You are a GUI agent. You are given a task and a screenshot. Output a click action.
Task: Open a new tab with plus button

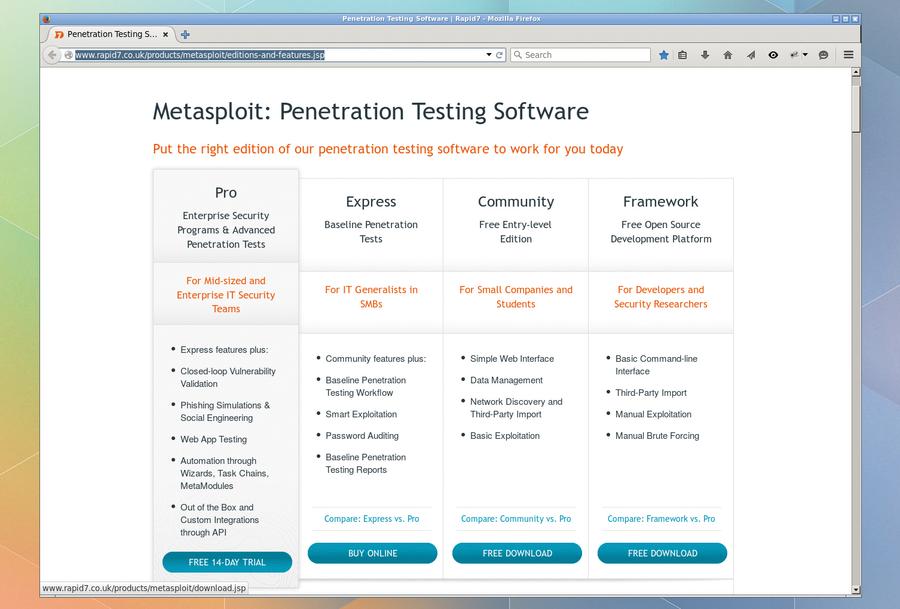tap(185, 34)
